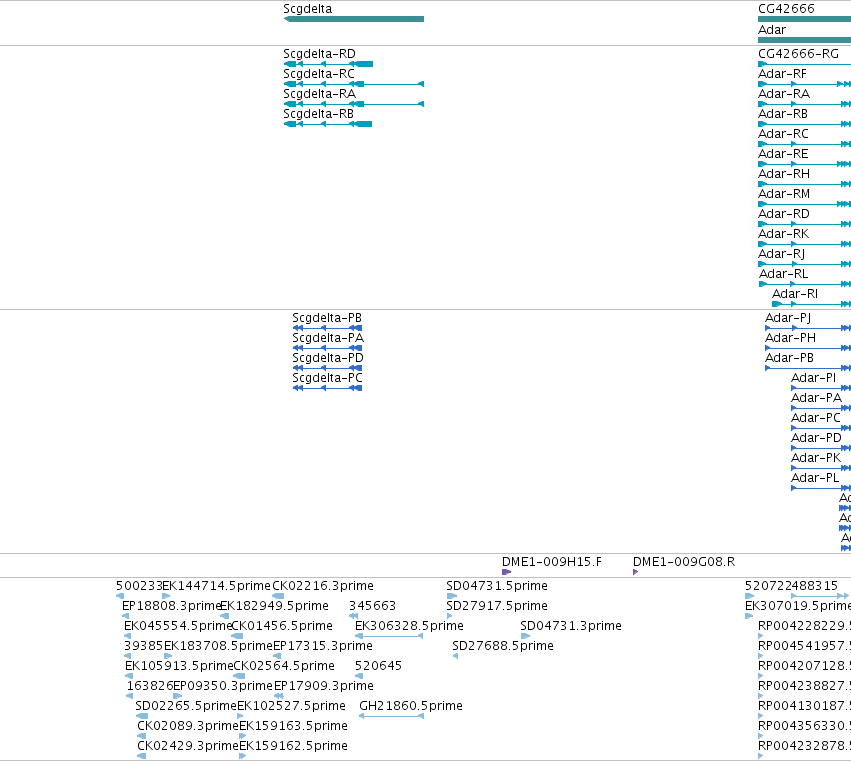851x761 pixels.
Task: Select the Adar-RK transcript
Action: (783, 234)
